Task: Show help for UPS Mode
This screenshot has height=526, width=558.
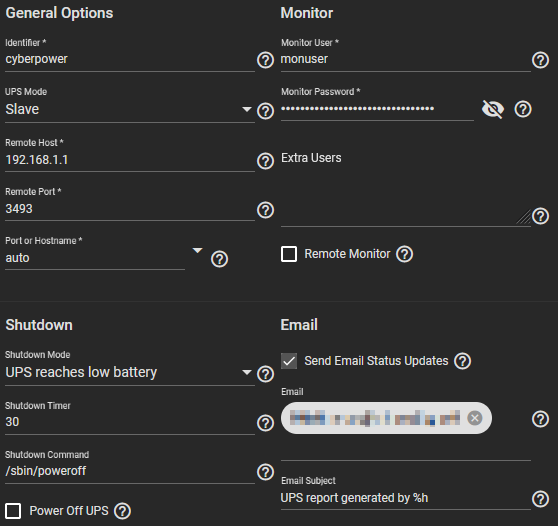Action: point(265,111)
